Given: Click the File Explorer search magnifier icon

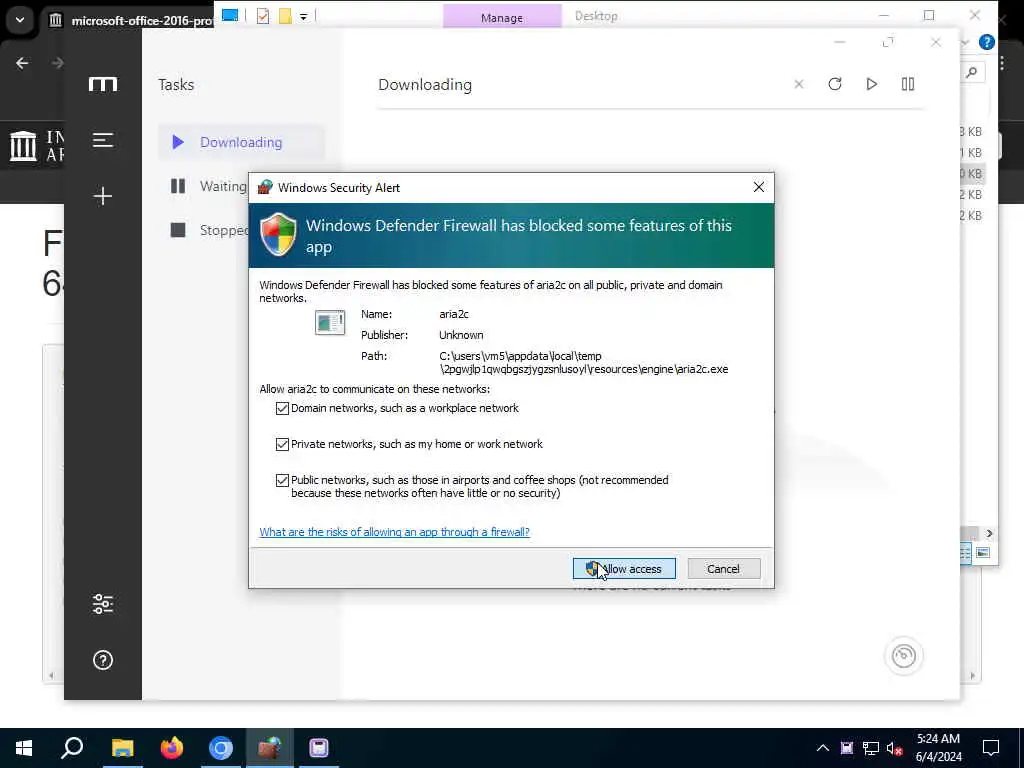Looking at the screenshot, I should (x=972, y=72).
